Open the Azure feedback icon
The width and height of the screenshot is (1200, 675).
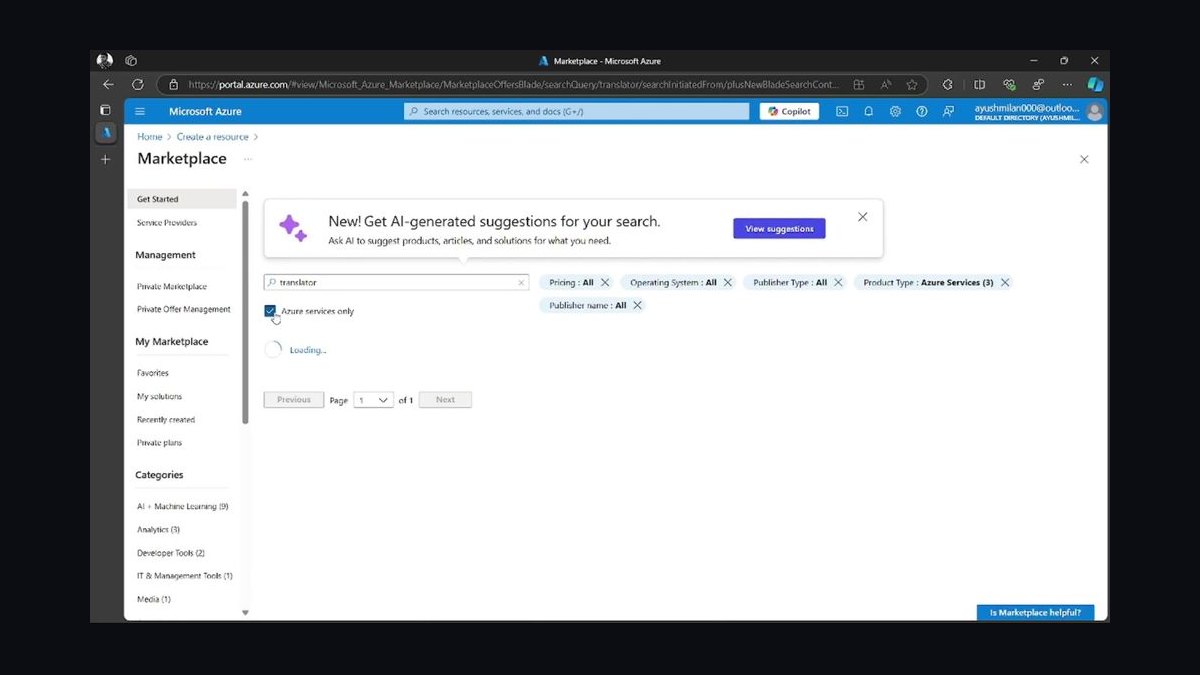pyautogui.click(x=948, y=111)
